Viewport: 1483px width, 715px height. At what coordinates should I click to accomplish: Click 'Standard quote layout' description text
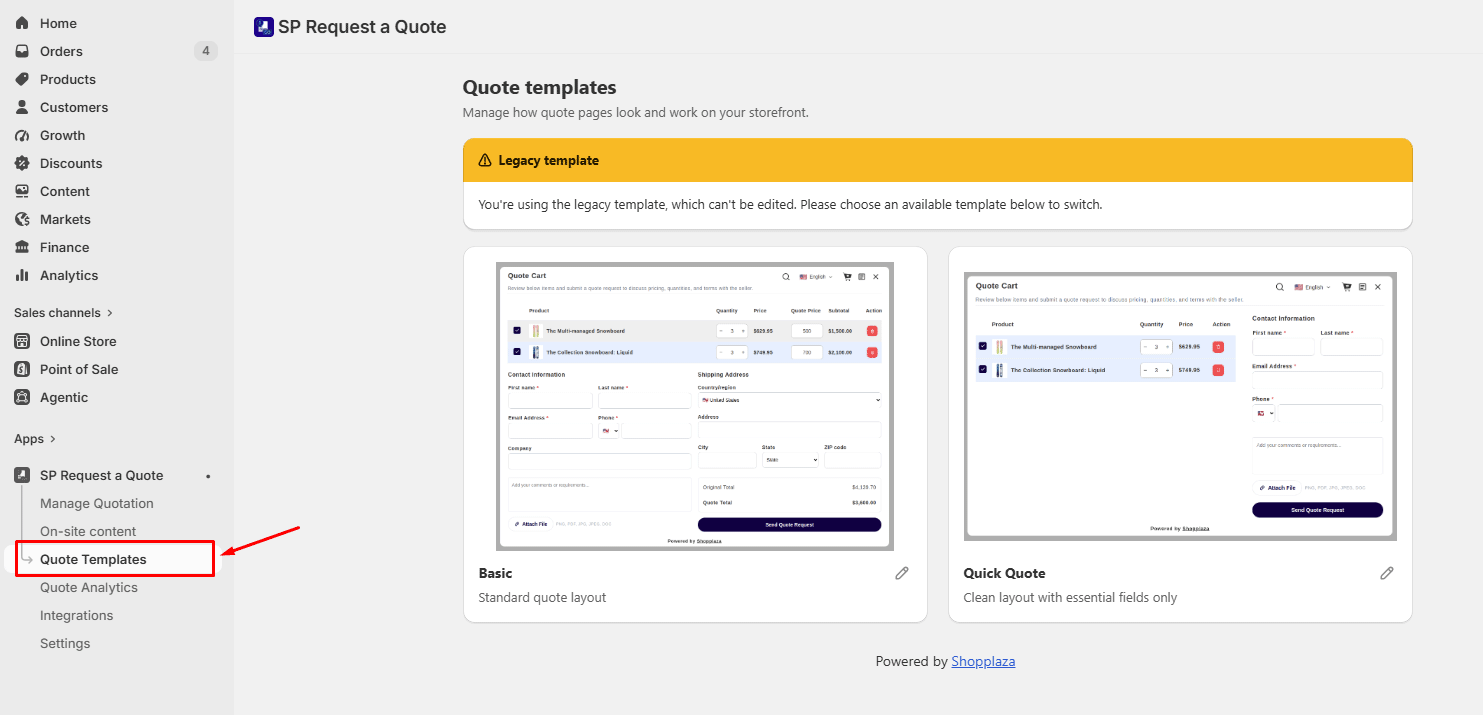[542, 597]
